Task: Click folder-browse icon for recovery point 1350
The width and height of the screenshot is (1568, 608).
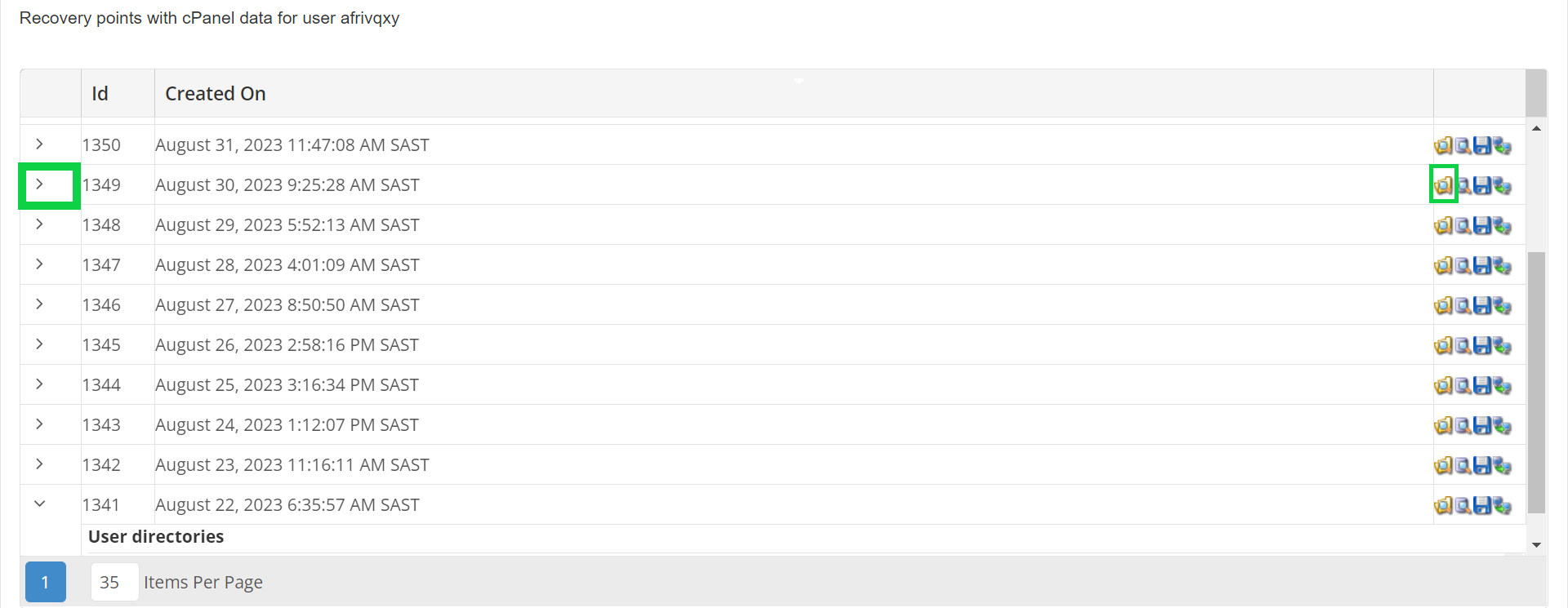Action: (x=1443, y=145)
